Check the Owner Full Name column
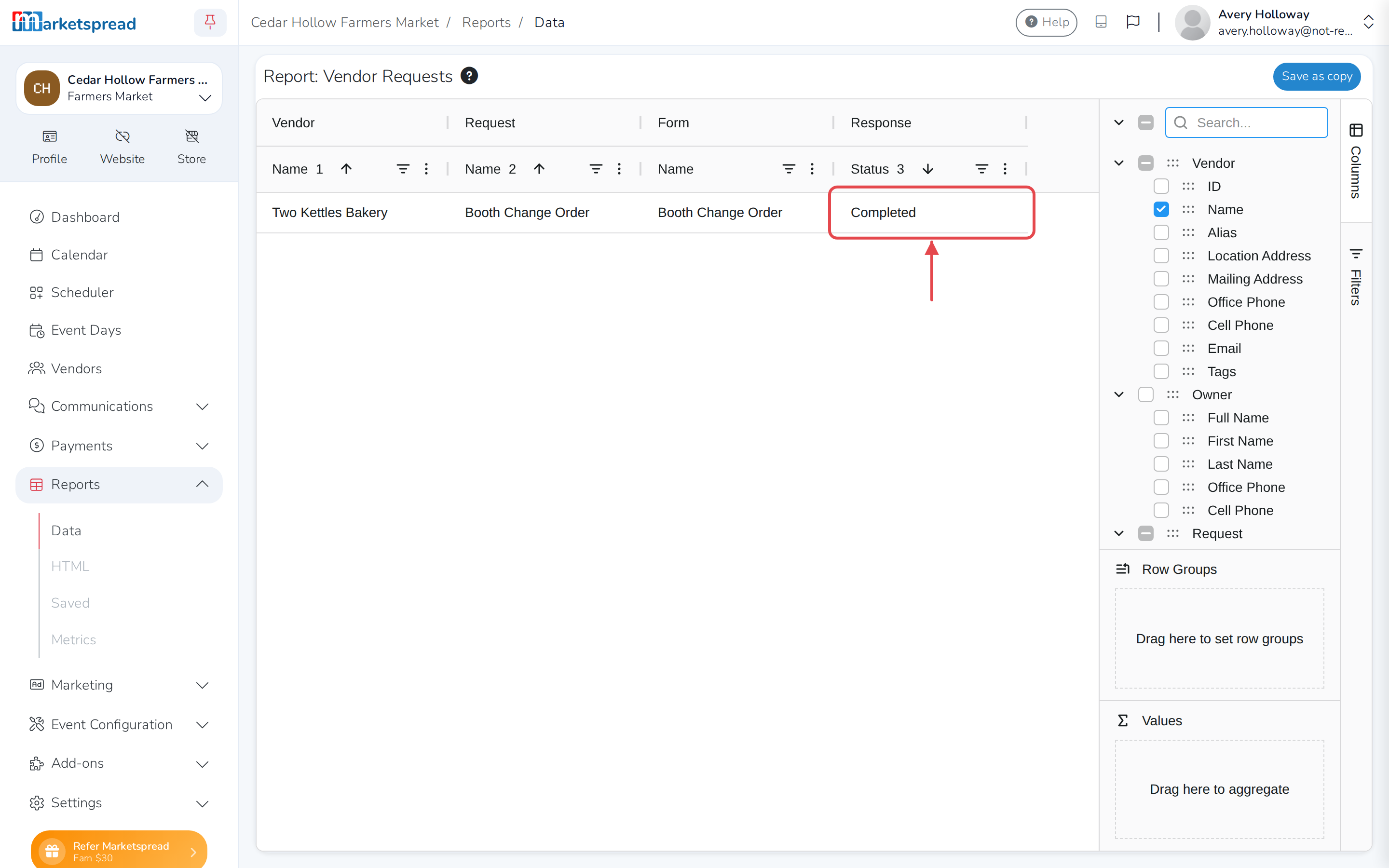This screenshot has height=868, width=1389. (x=1160, y=417)
